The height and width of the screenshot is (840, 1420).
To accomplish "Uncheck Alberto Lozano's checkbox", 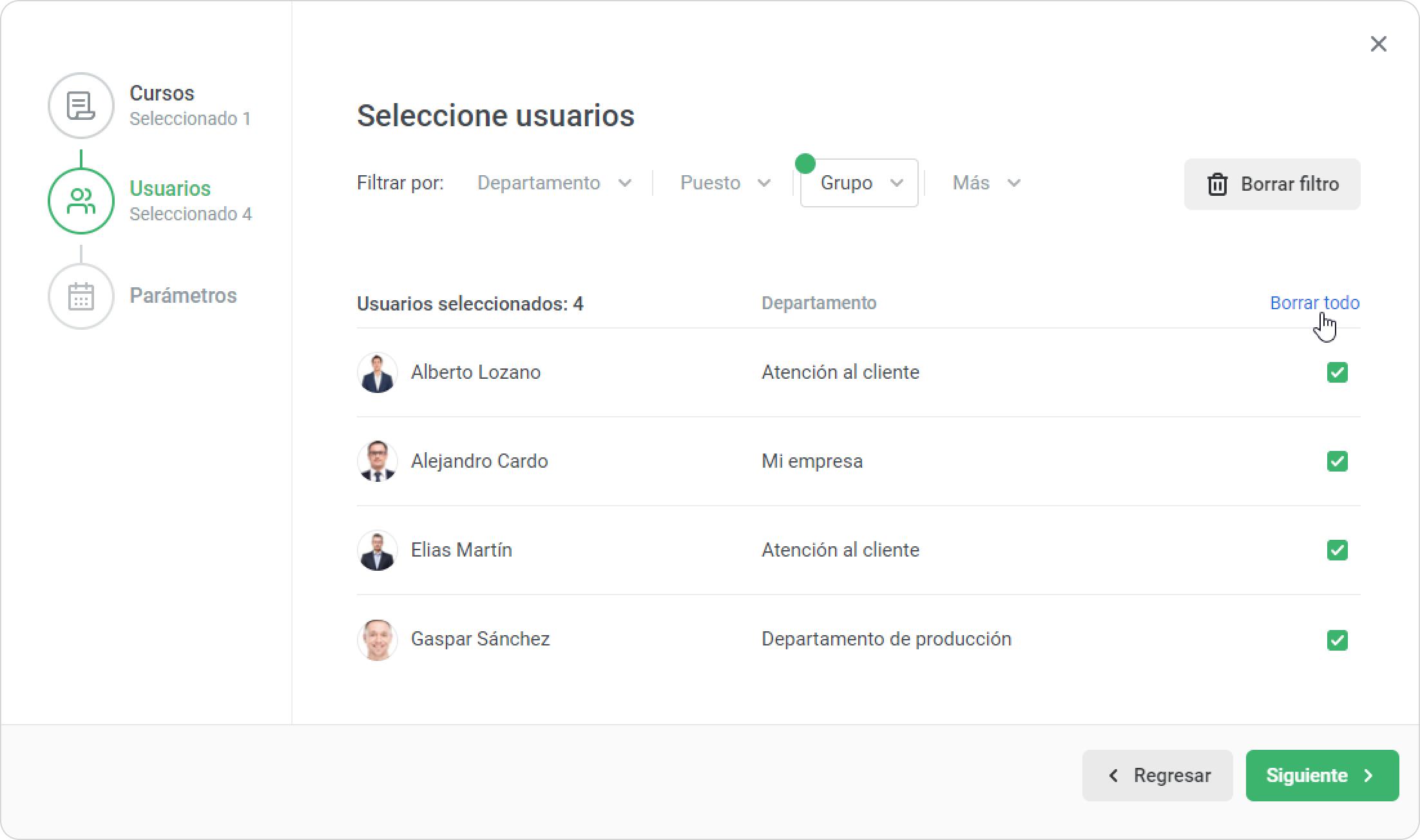I will pyautogui.click(x=1337, y=372).
